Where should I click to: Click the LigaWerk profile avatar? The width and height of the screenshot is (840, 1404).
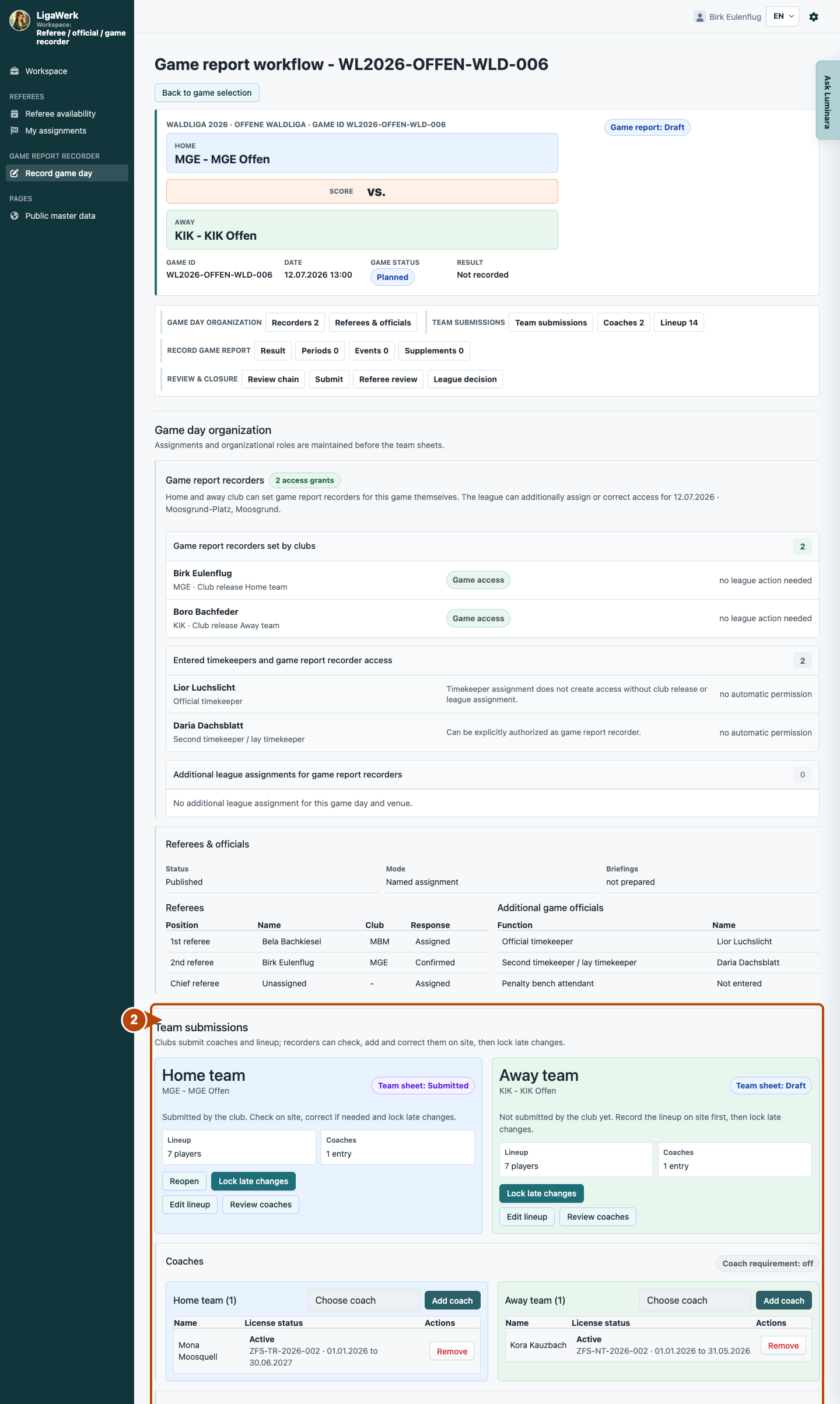(x=20, y=20)
